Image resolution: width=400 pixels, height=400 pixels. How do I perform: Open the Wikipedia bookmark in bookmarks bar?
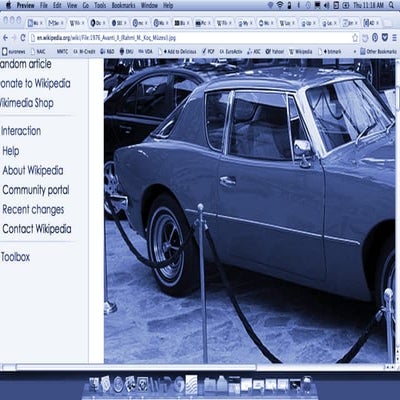tap(301, 52)
